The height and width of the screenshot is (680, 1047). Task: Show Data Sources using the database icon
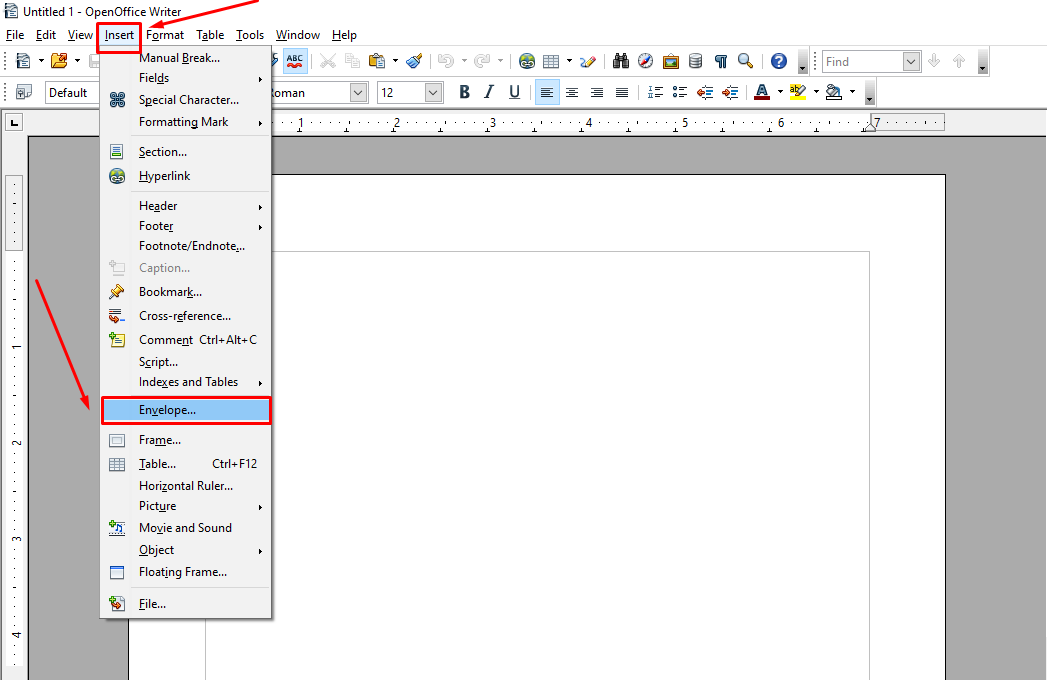[x=695, y=61]
